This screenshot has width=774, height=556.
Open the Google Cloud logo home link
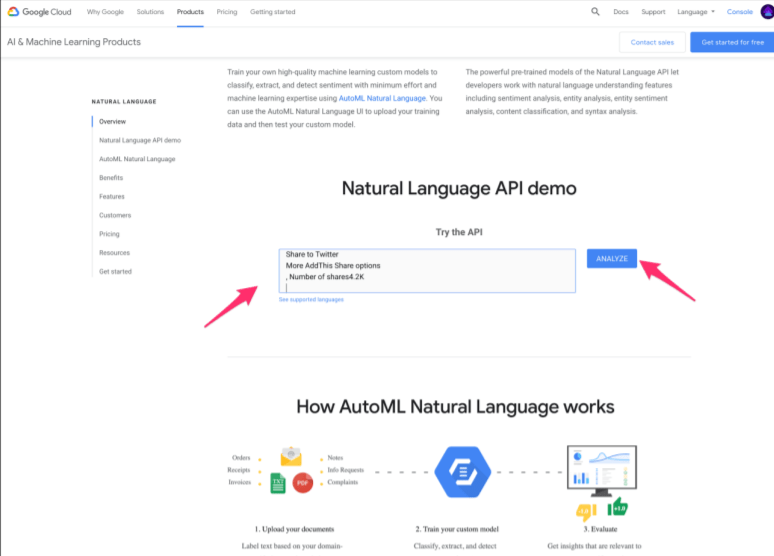click(x=39, y=12)
